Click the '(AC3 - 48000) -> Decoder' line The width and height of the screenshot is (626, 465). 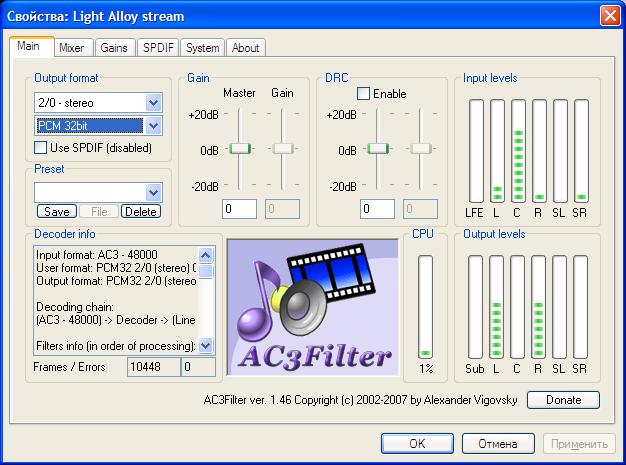(x=116, y=320)
